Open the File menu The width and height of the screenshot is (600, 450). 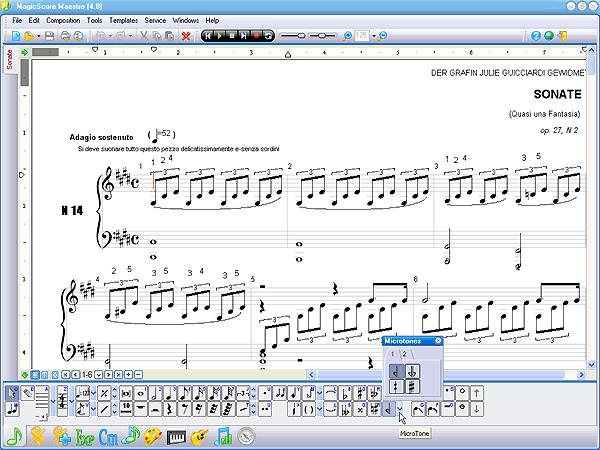tap(17, 20)
